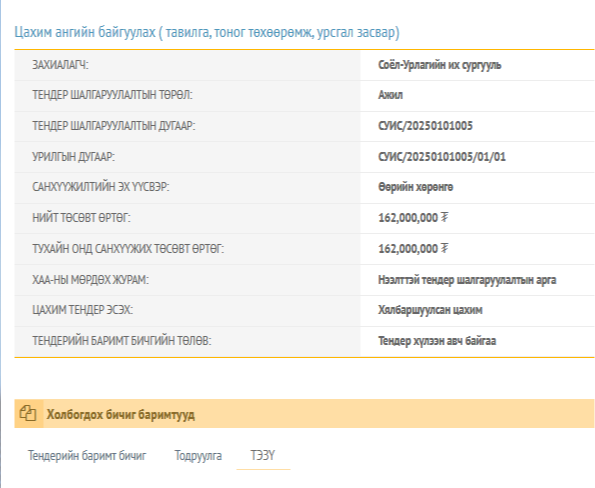Click the Тендер хүлээн авч байгаа status
Image resolution: width=595 pixels, height=488 pixels.
(437, 341)
